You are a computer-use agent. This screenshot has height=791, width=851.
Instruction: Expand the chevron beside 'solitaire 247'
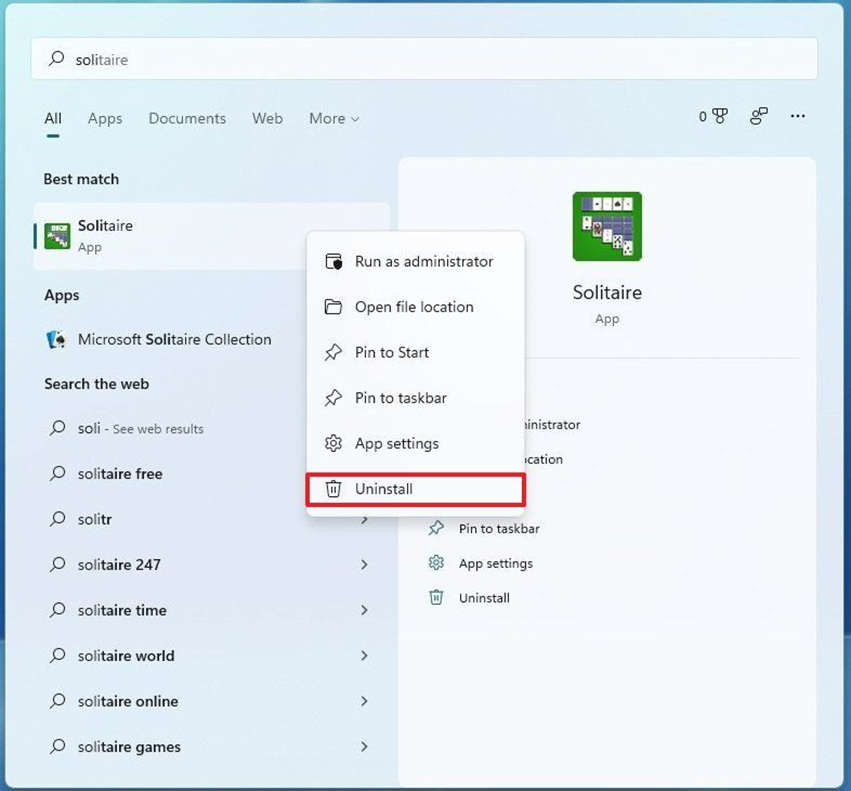(364, 565)
